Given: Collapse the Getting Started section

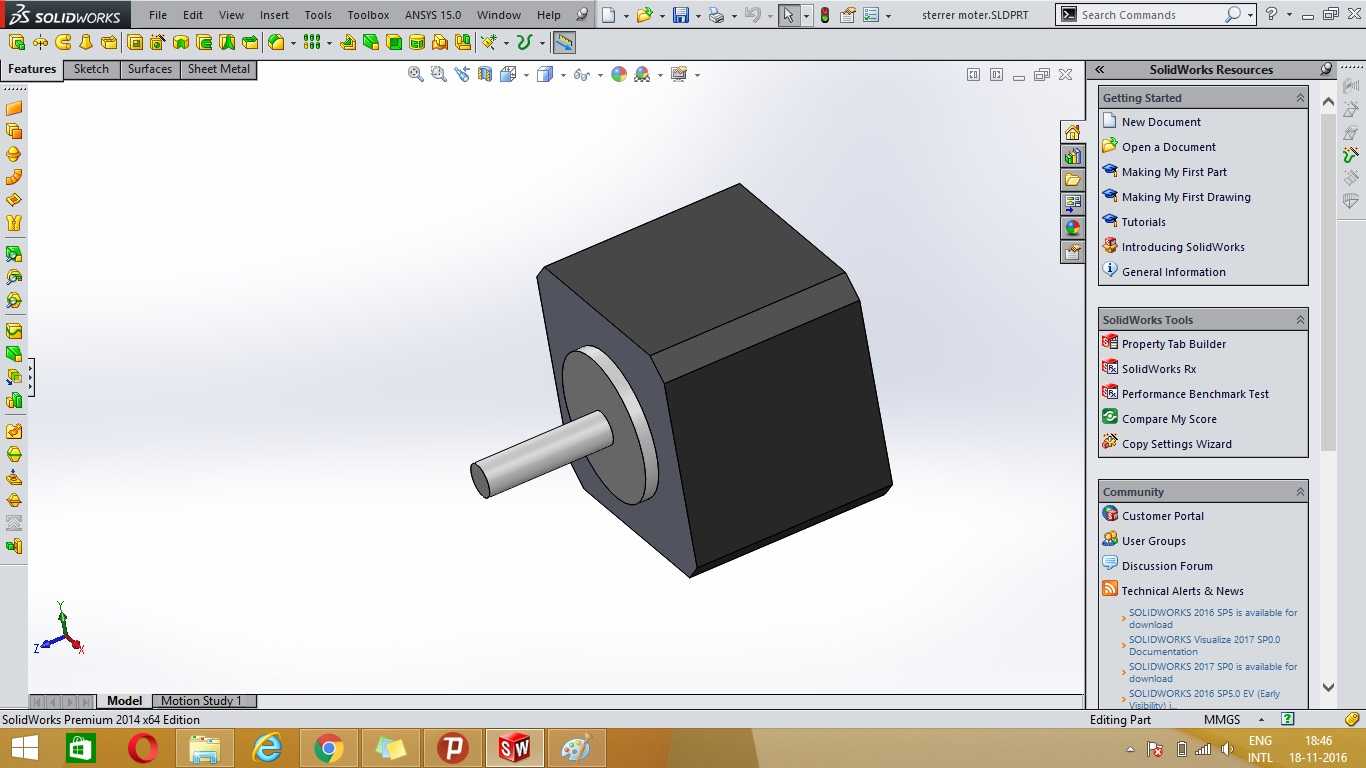Looking at the screenshot, I should point(1300,98).
